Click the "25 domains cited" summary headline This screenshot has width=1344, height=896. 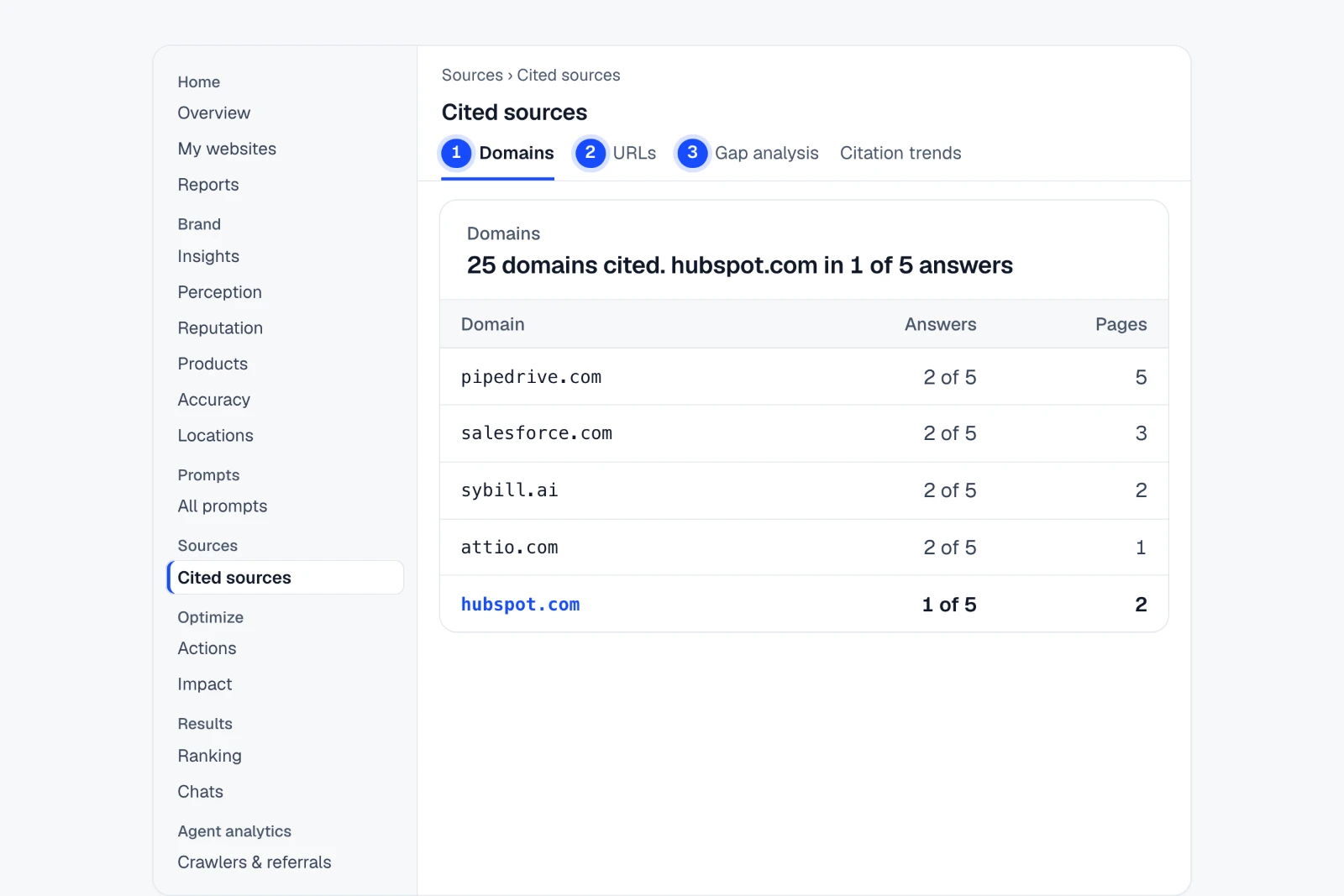point(740,265)
